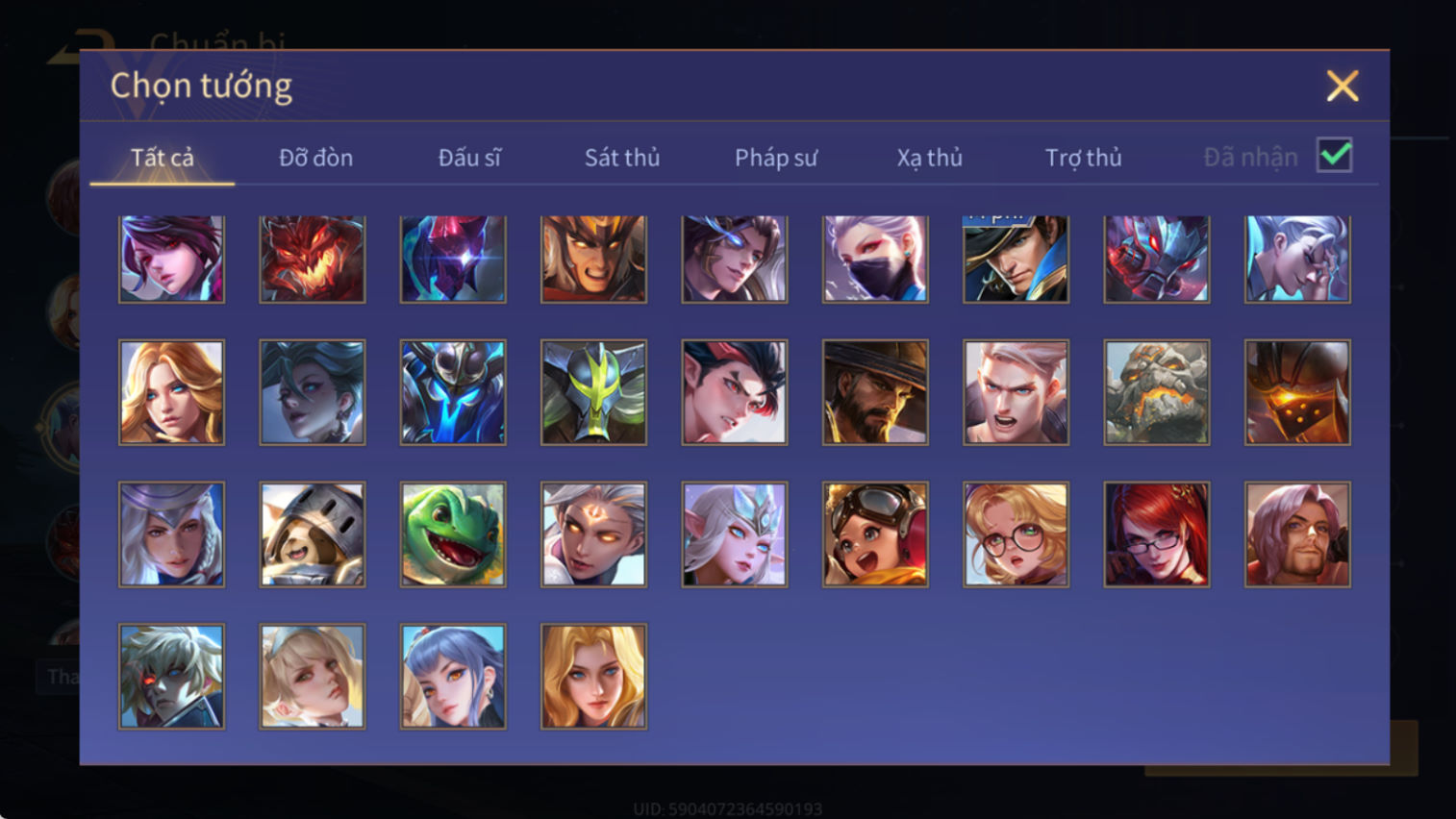This screenshot has height=819, width=1456.
Task: Select the green insect-helmet hero
Action: coord(593,392)
